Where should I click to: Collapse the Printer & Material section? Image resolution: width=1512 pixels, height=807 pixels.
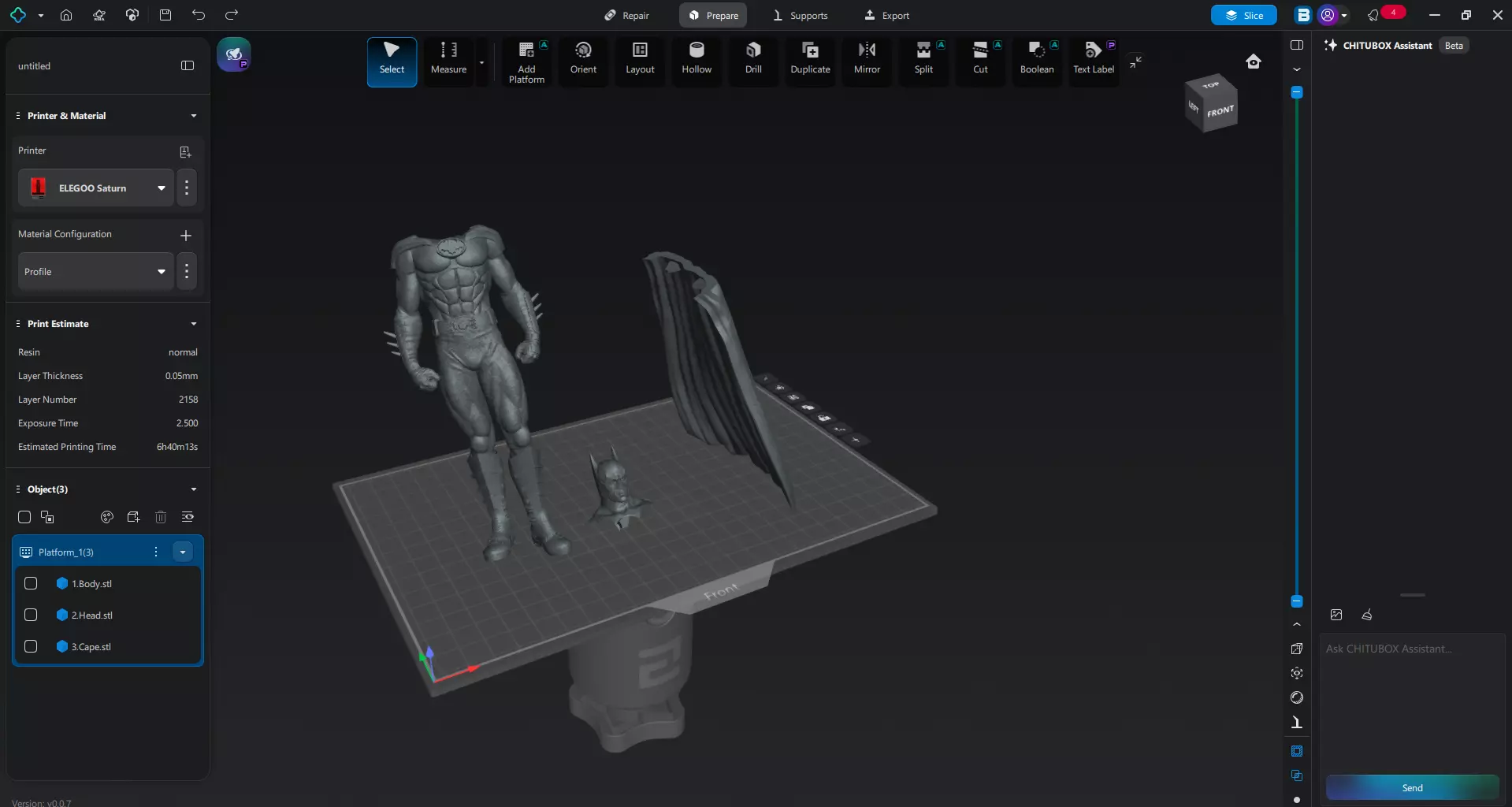click(x=194, y=116)
